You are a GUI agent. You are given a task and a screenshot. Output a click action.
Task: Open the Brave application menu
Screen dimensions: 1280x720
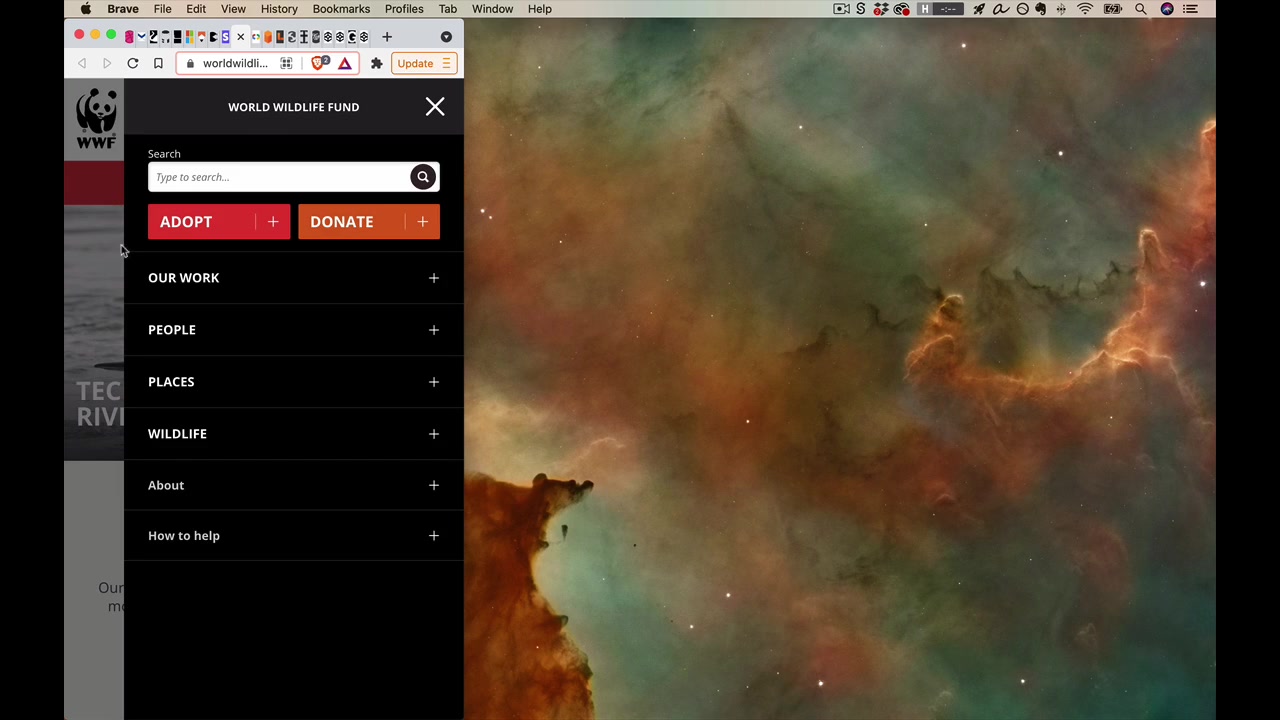tap(123, 9)
